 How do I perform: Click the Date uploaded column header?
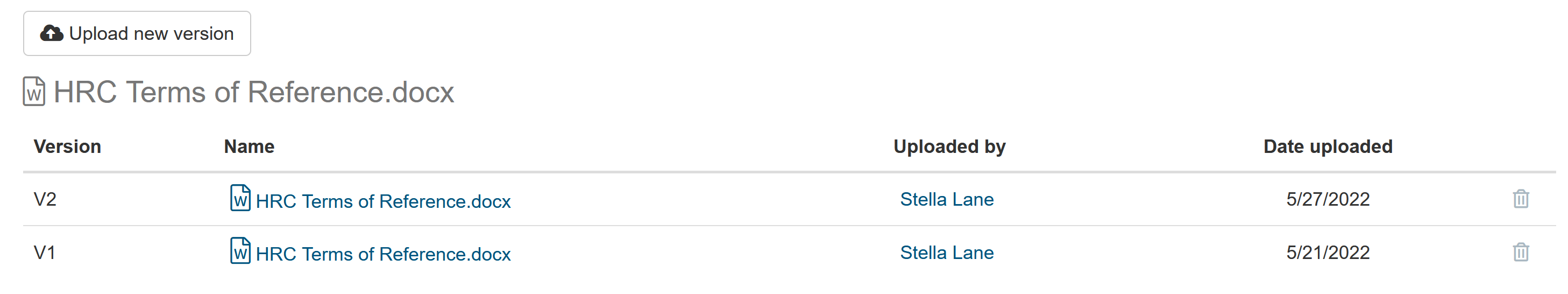(1328, 146)
